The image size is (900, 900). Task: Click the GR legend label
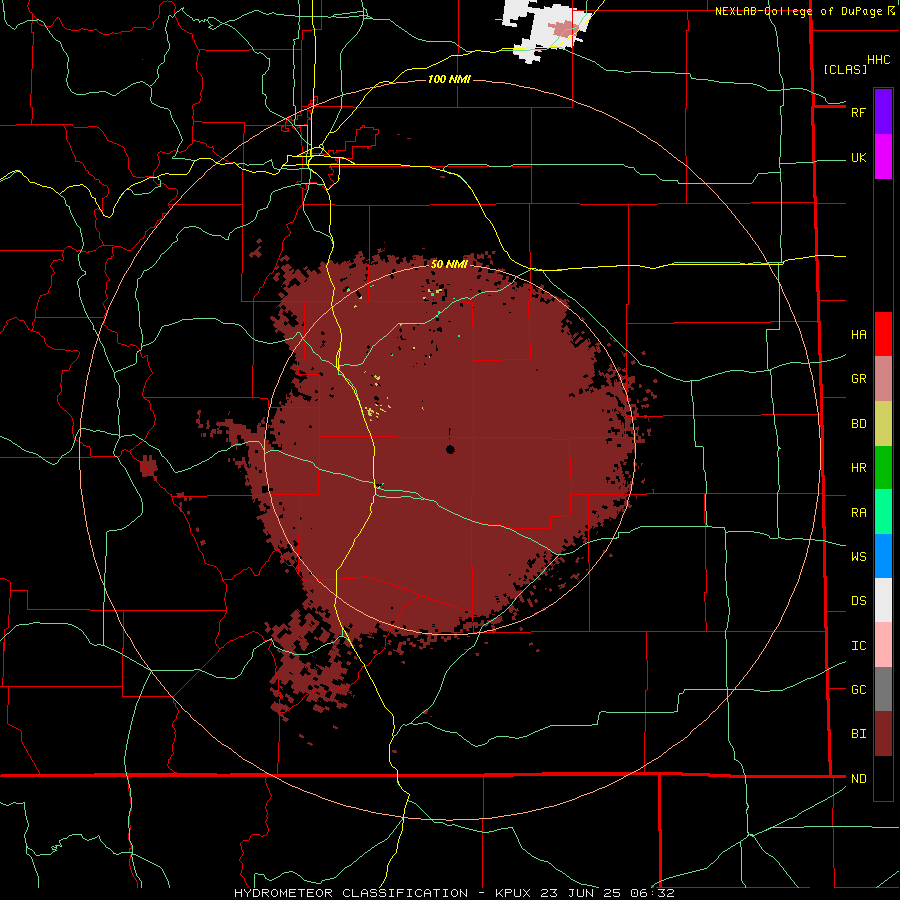(x=858, y=379)
